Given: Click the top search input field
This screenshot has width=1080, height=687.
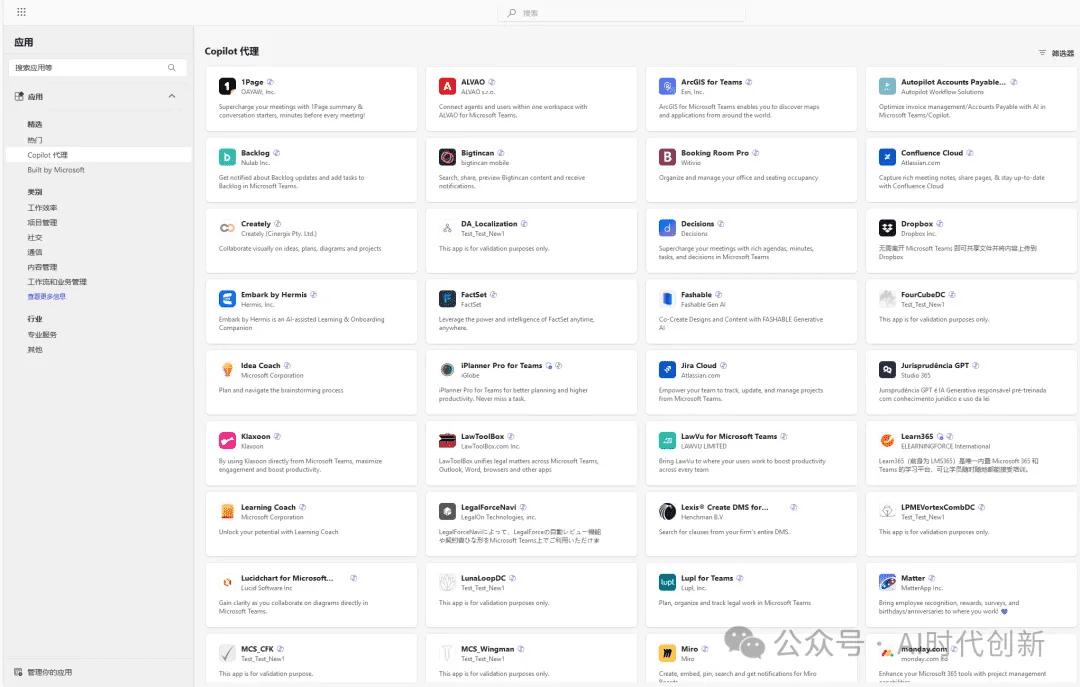Looking at the screenshot, I should point(621,12).
